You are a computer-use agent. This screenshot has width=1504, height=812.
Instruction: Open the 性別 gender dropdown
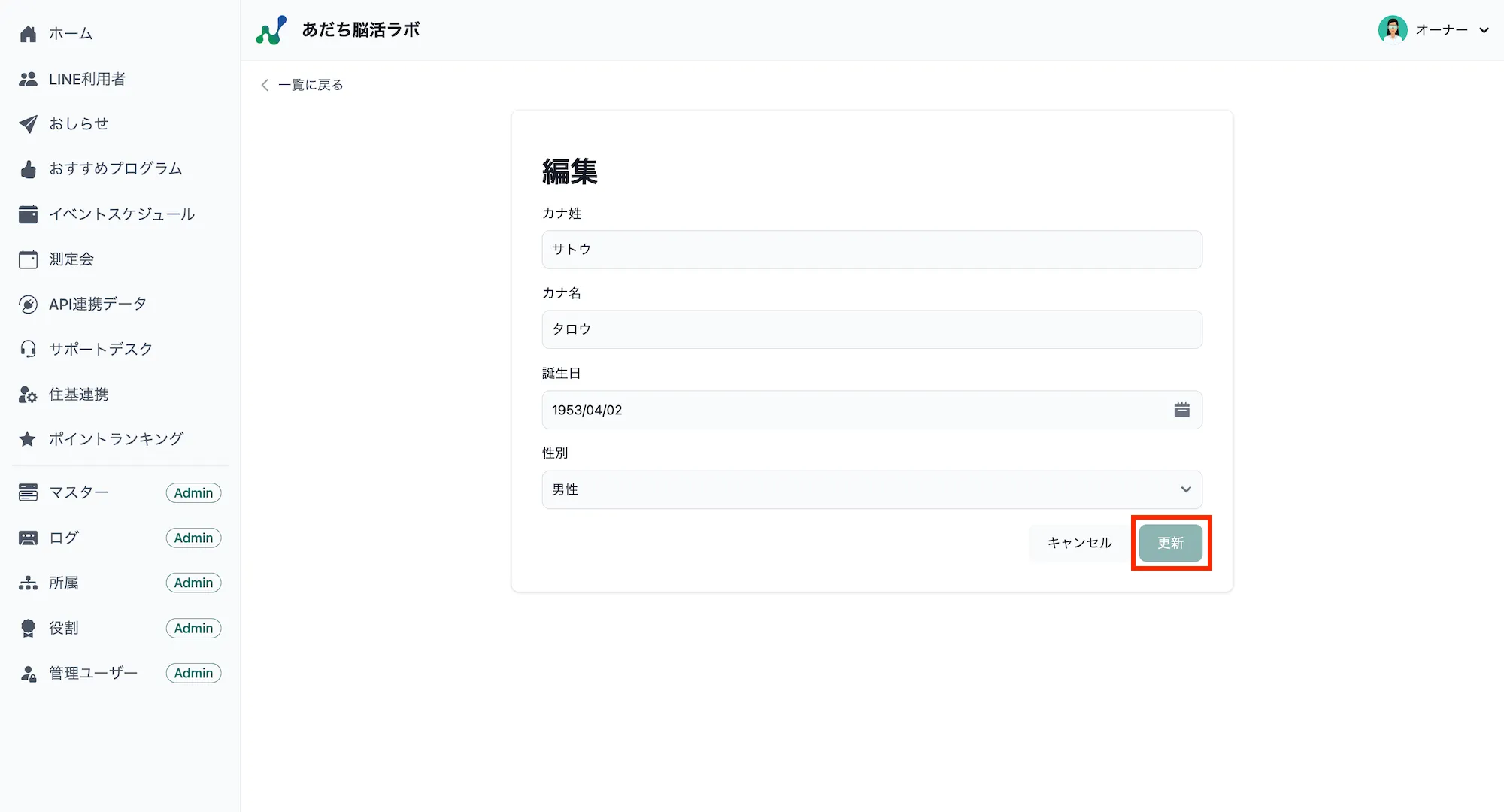871,489
